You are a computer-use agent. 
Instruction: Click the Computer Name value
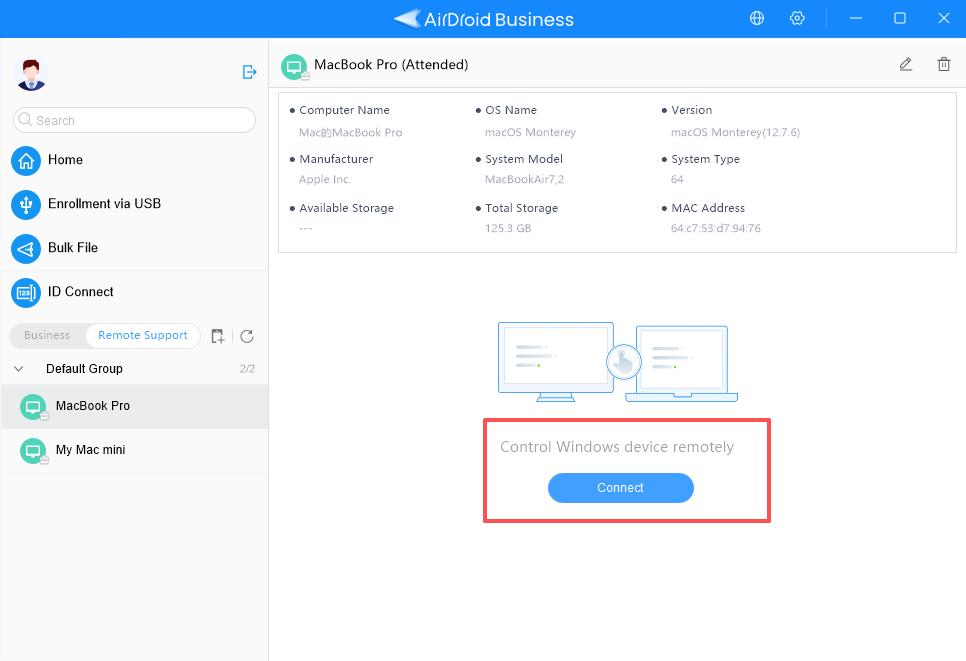tap(351, 132)
